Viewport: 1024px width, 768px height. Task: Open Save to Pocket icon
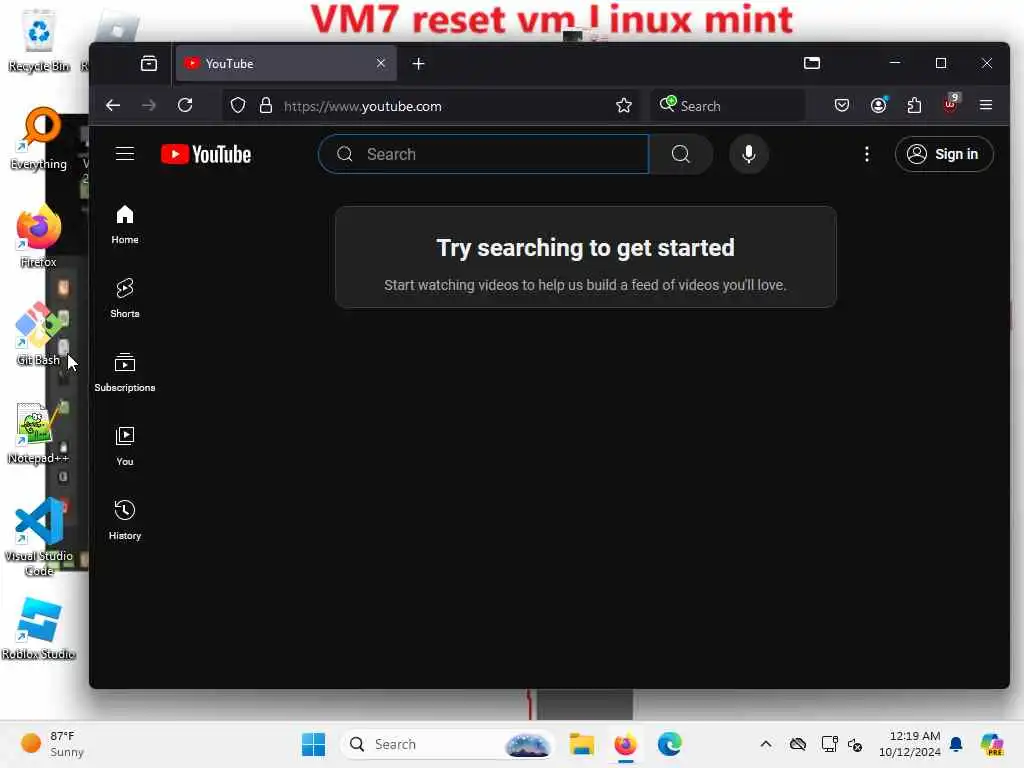[x=842, y=105]
